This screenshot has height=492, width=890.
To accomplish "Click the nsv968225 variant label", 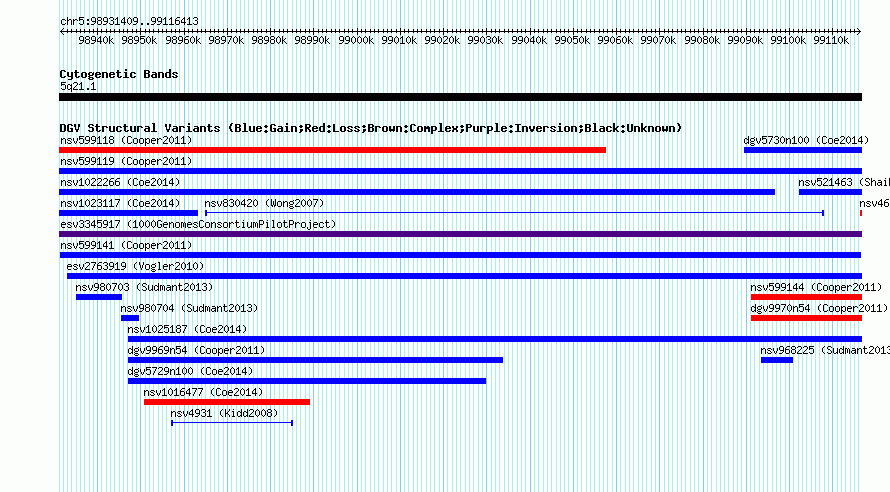I will (825, 350).
